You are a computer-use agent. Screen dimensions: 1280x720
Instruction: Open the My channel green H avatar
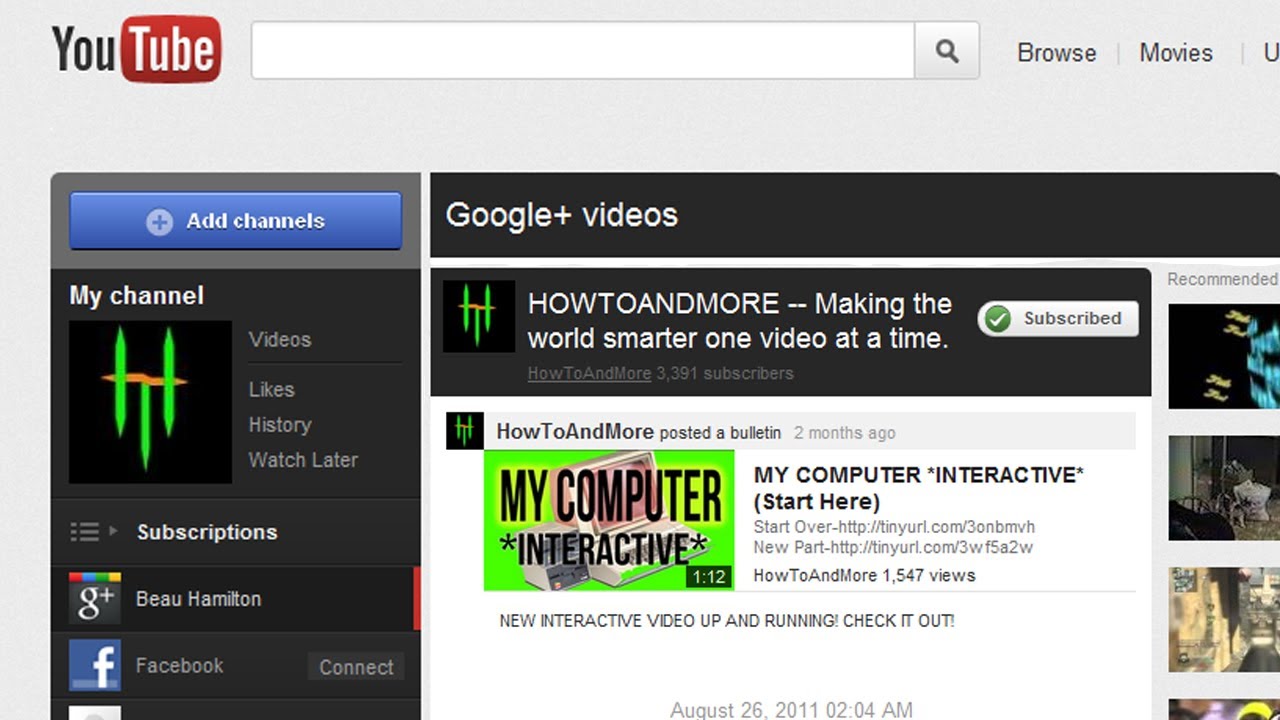coord(150,402)
